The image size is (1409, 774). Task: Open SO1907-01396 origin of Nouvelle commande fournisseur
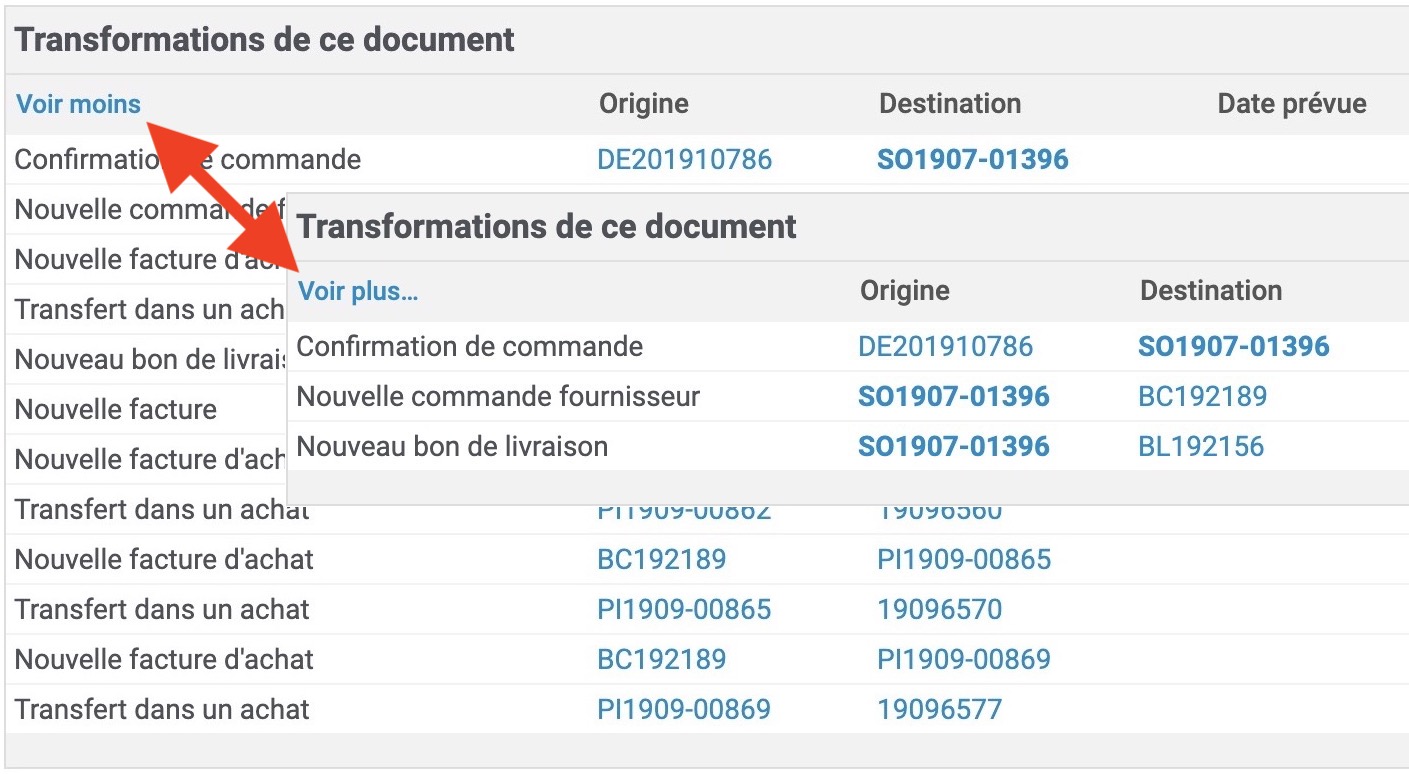coord(953,397)
